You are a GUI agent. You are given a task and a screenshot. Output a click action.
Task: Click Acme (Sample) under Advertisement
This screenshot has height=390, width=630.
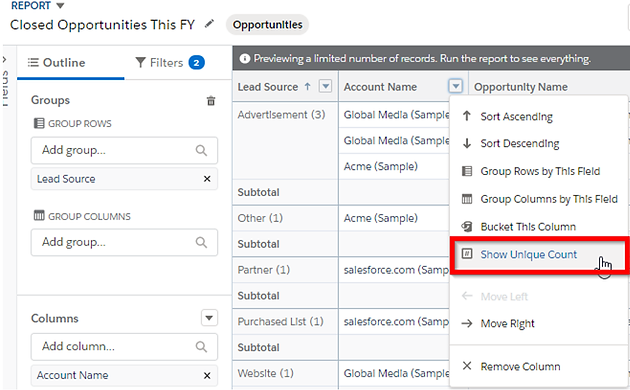[x=394, y=166]
